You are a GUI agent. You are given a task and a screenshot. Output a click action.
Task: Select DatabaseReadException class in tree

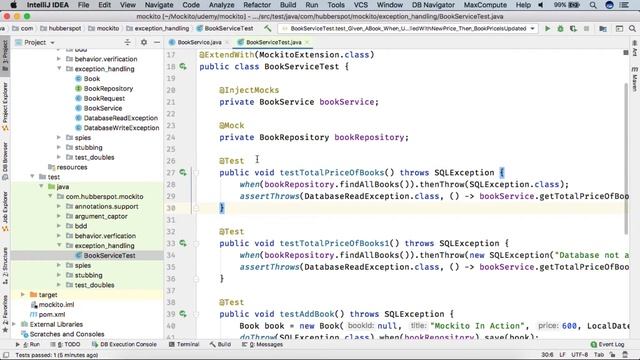pos(120,118)
